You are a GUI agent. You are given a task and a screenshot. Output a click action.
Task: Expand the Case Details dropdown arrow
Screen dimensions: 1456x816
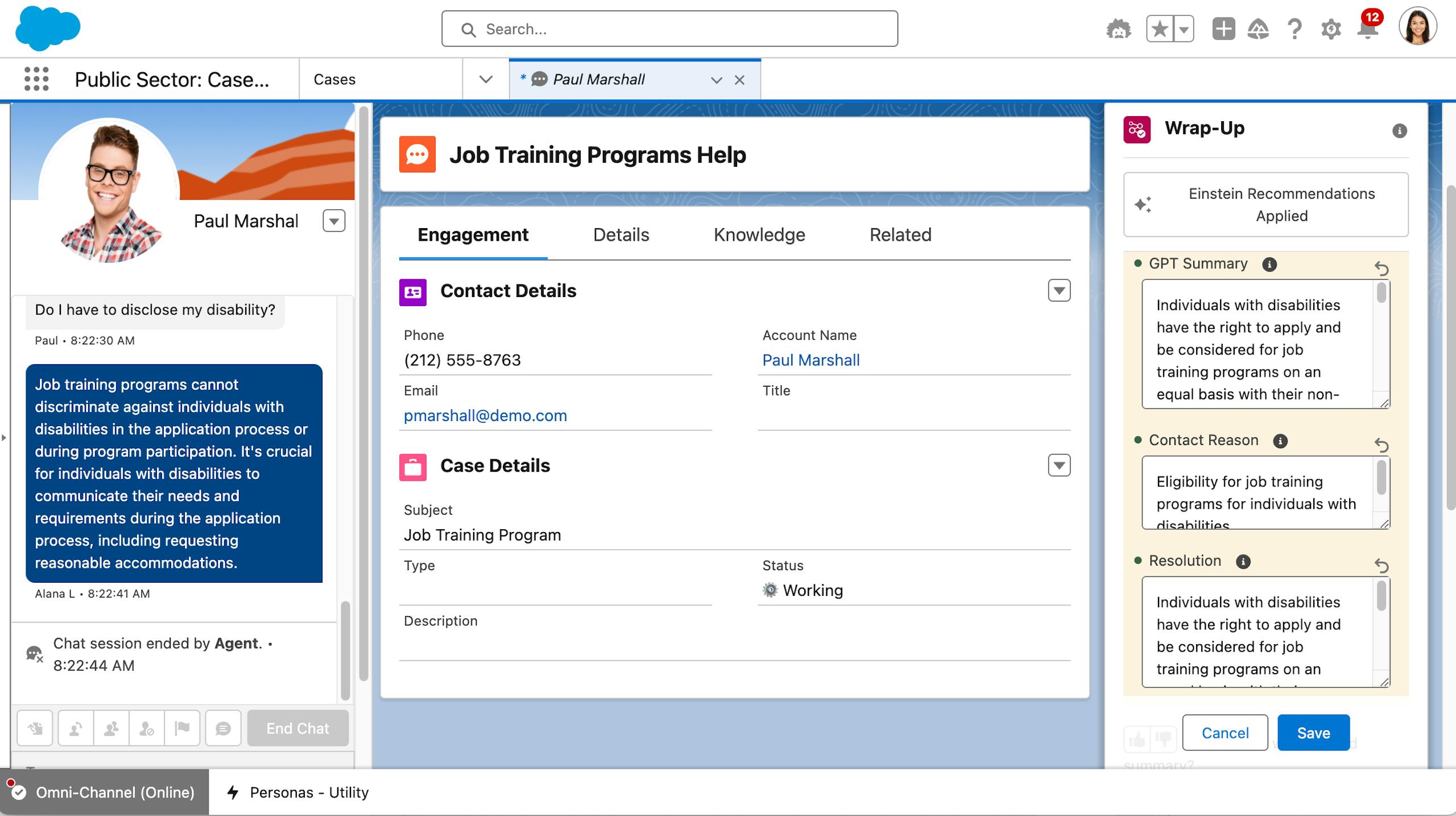coord(1059,465)
